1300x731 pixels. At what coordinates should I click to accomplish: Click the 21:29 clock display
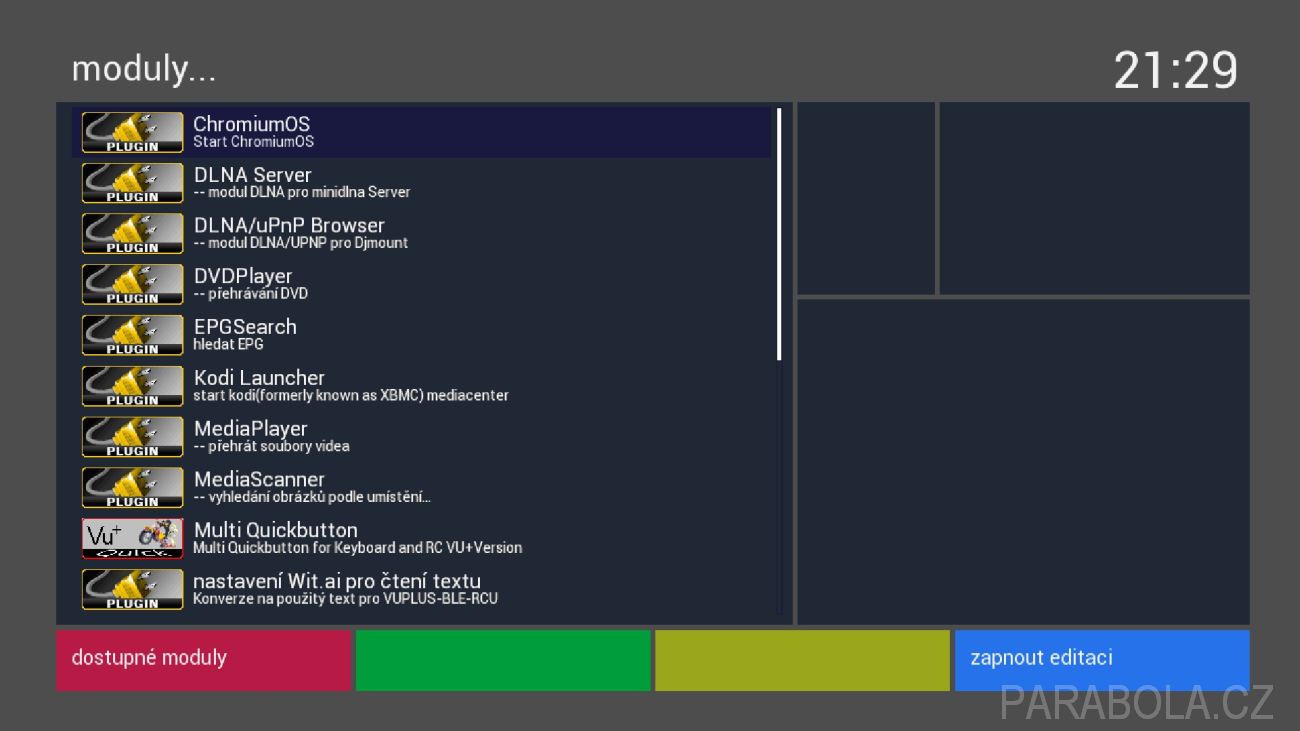(1176, 70)
